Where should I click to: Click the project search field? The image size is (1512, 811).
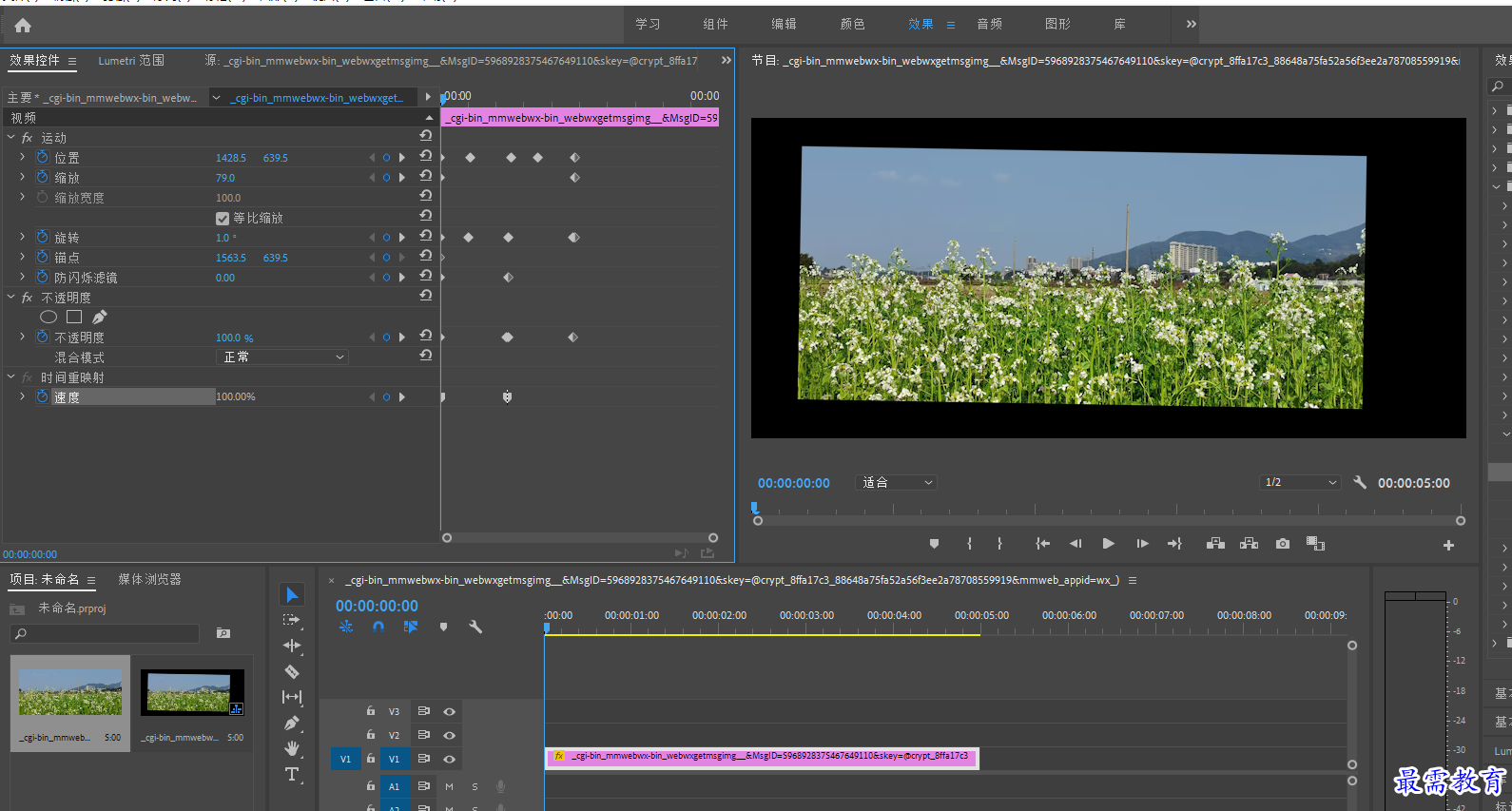105,633
